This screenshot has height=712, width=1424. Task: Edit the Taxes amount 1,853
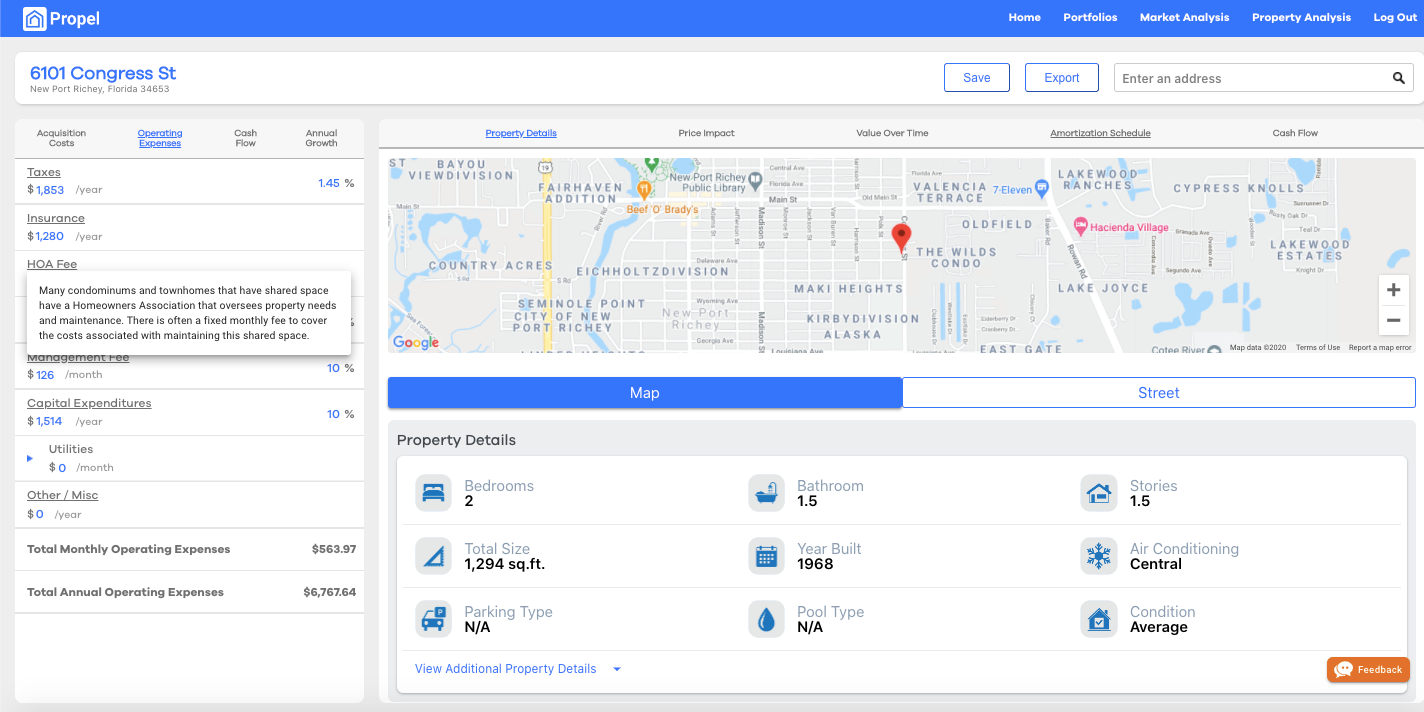pos(50,190)
